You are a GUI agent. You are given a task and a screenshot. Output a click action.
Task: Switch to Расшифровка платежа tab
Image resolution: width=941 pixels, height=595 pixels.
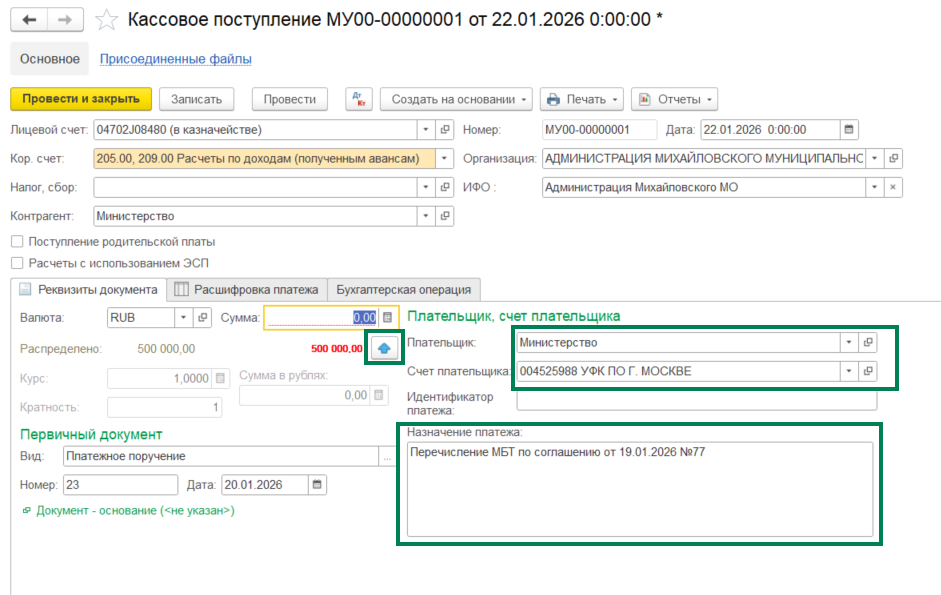(x=247, y=289)
